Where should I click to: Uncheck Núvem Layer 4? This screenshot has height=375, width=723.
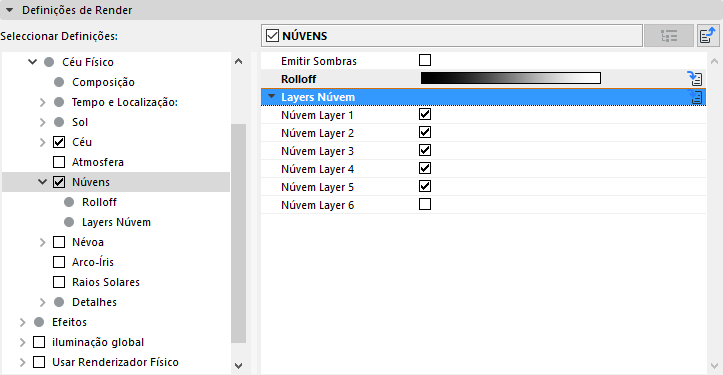[x=425, y=168]
